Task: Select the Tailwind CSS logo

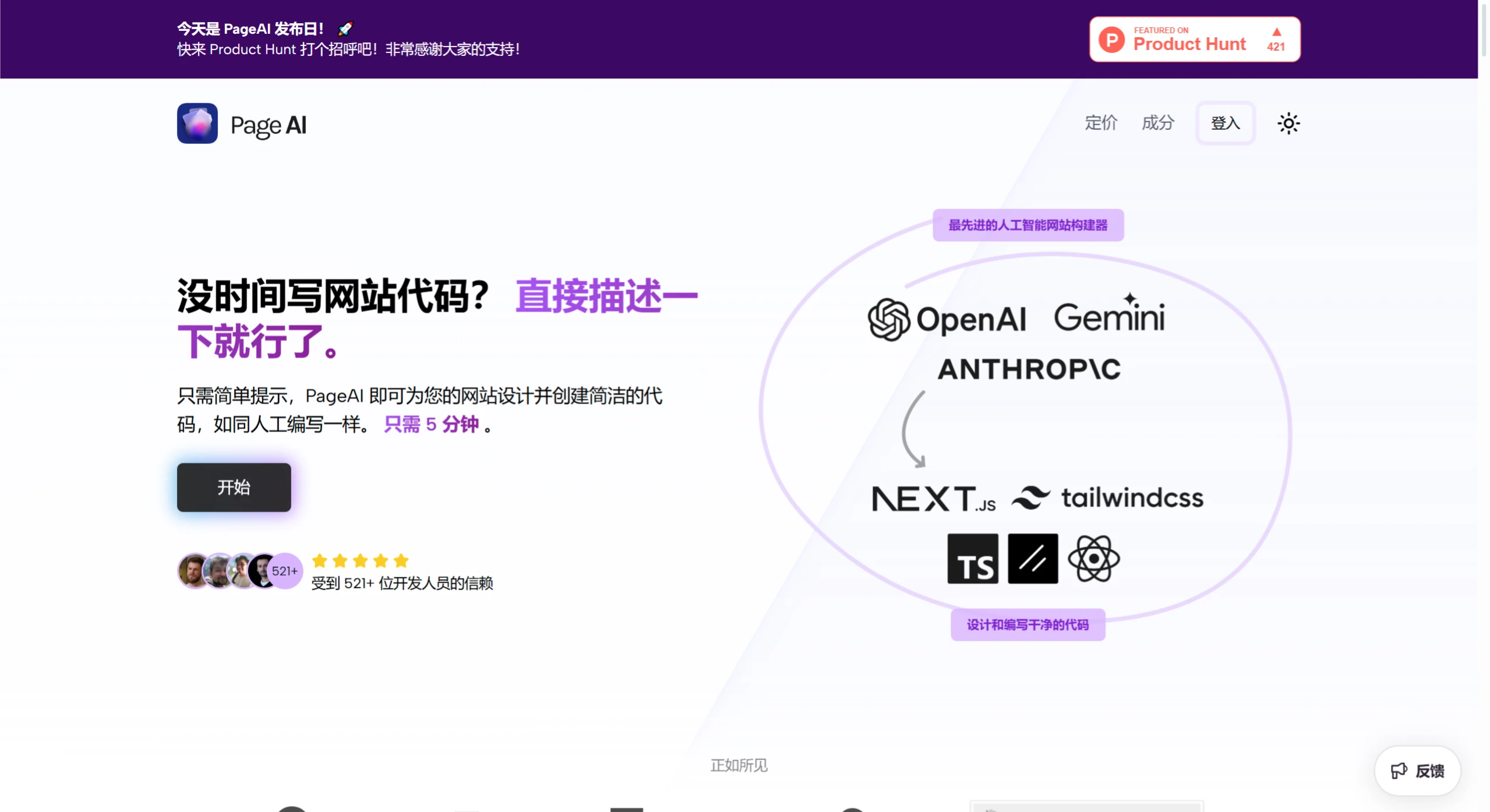Action: click(x=1106, y=498)
